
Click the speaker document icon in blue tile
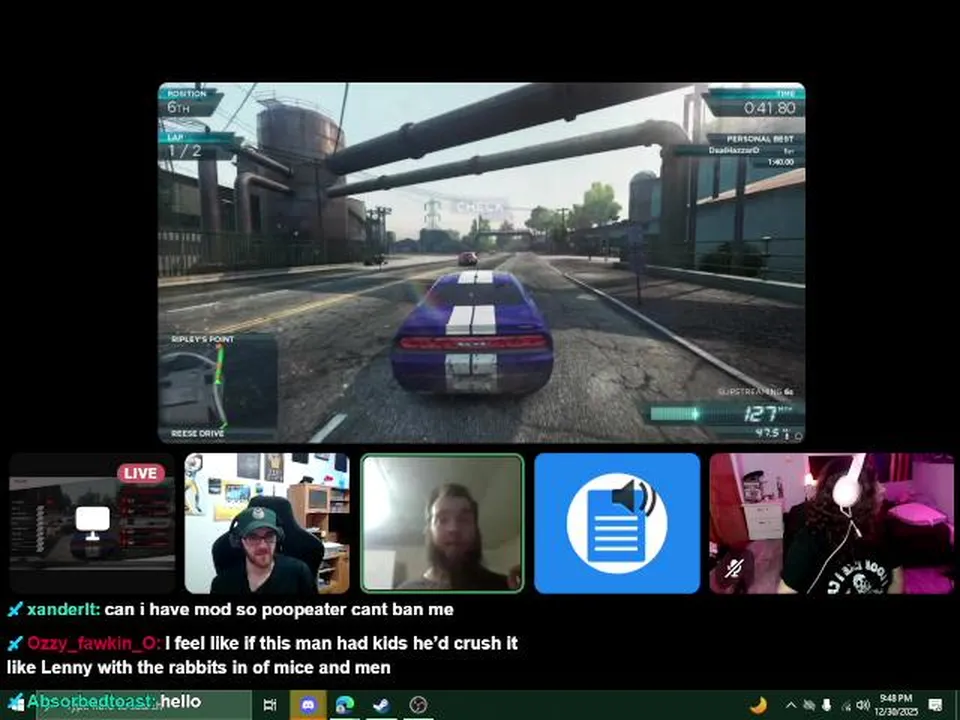pos(617,523)
